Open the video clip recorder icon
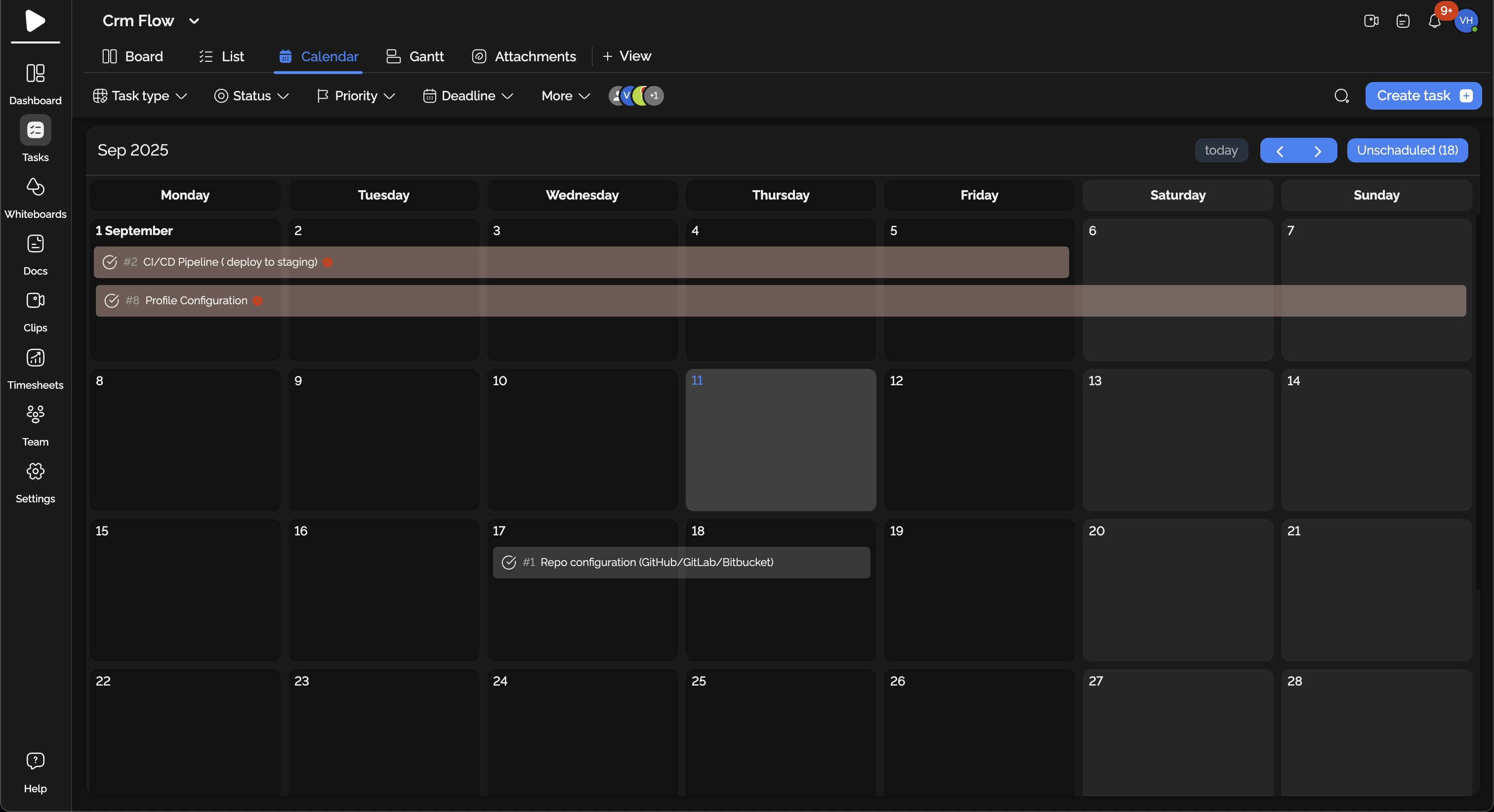This screenshot has width=1494, height=812. pos(1371,21)
